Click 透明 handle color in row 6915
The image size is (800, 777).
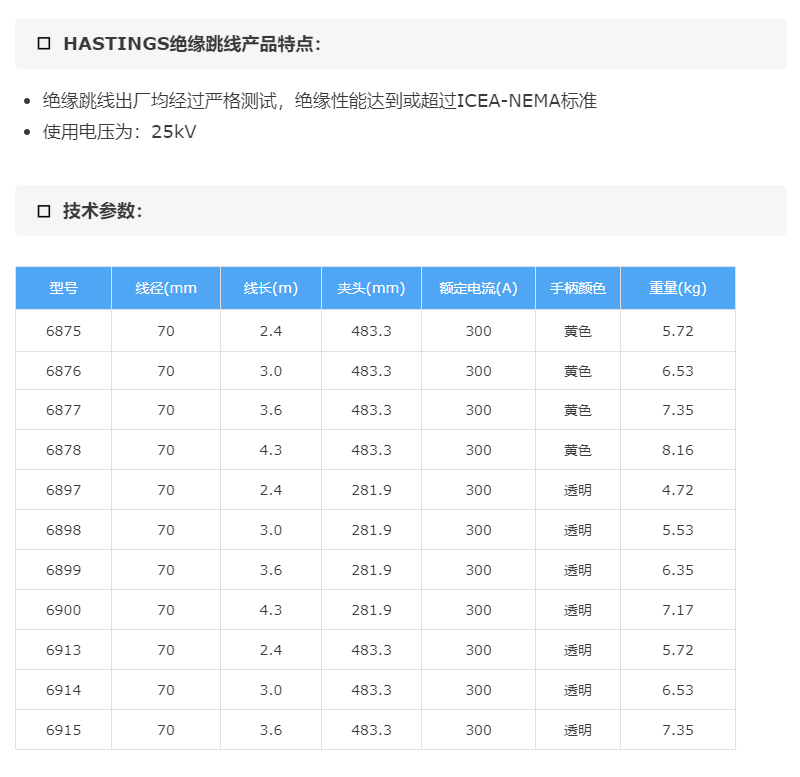click(578, 730)
